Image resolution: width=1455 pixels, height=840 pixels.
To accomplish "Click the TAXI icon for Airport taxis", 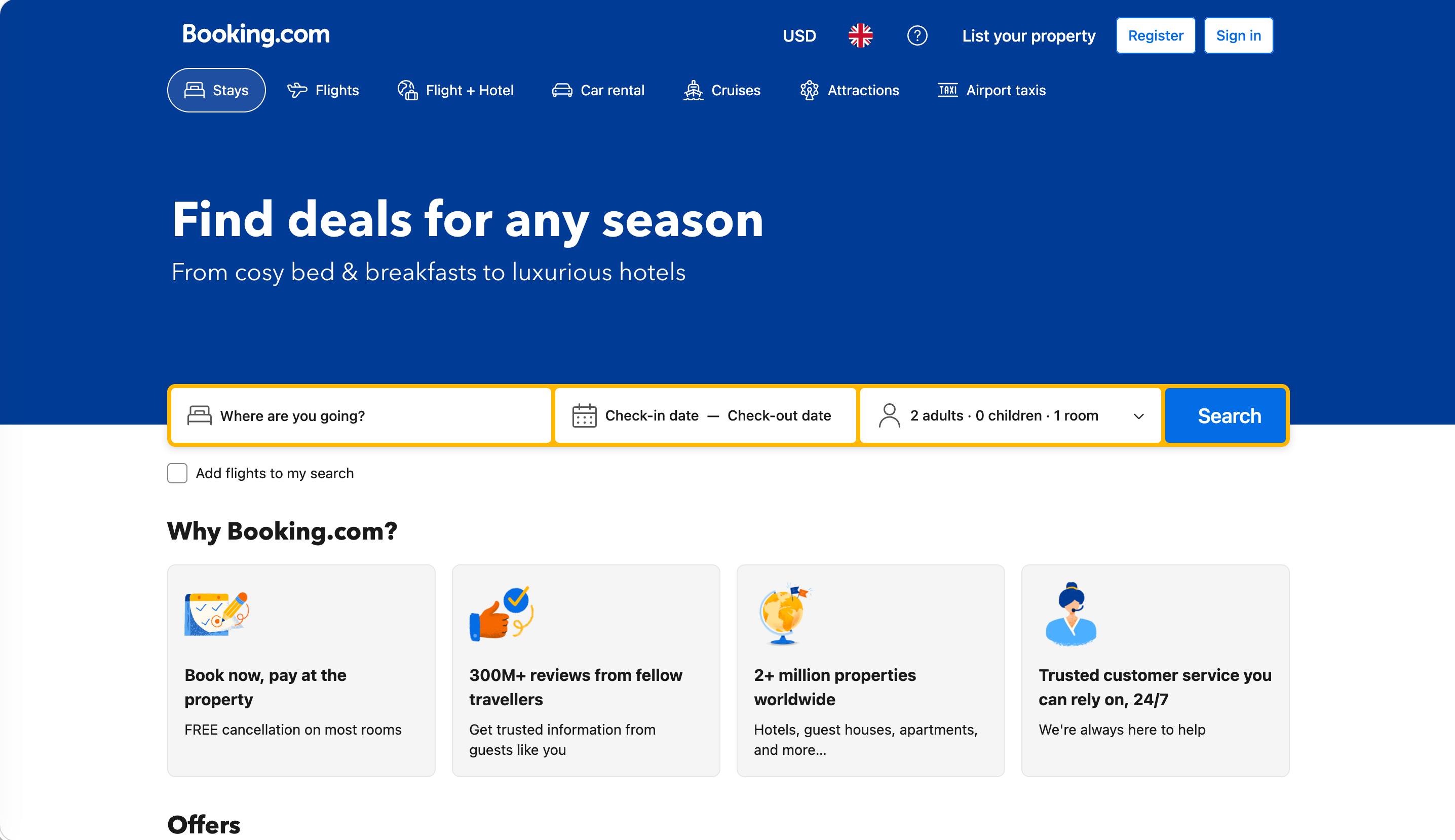I will click(947, 90).
